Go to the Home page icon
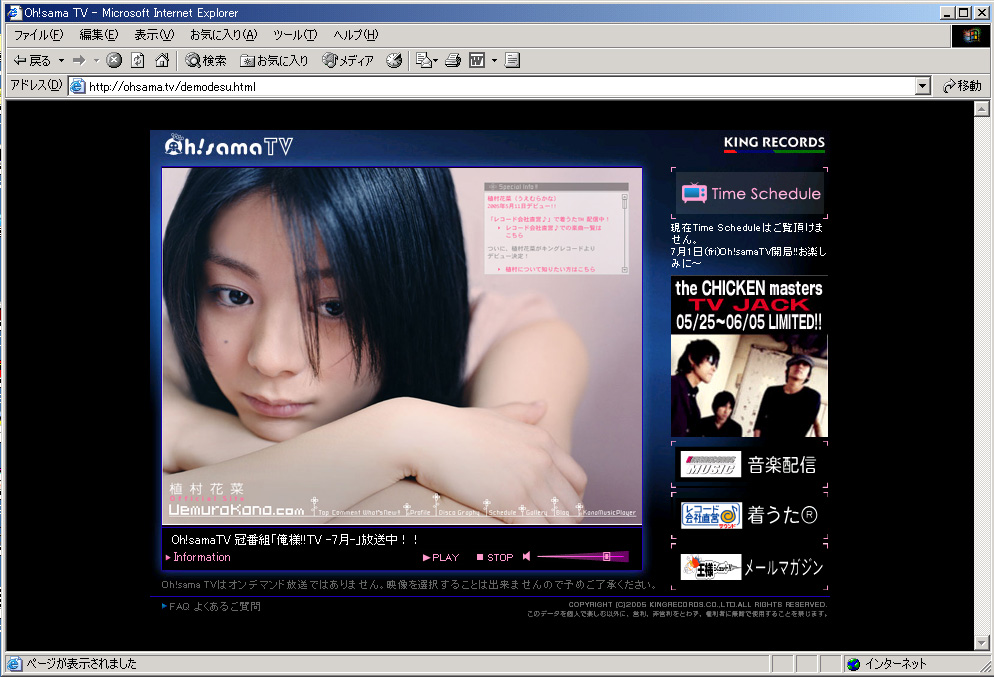Screen dimensions: 994x677 [161, 61]
